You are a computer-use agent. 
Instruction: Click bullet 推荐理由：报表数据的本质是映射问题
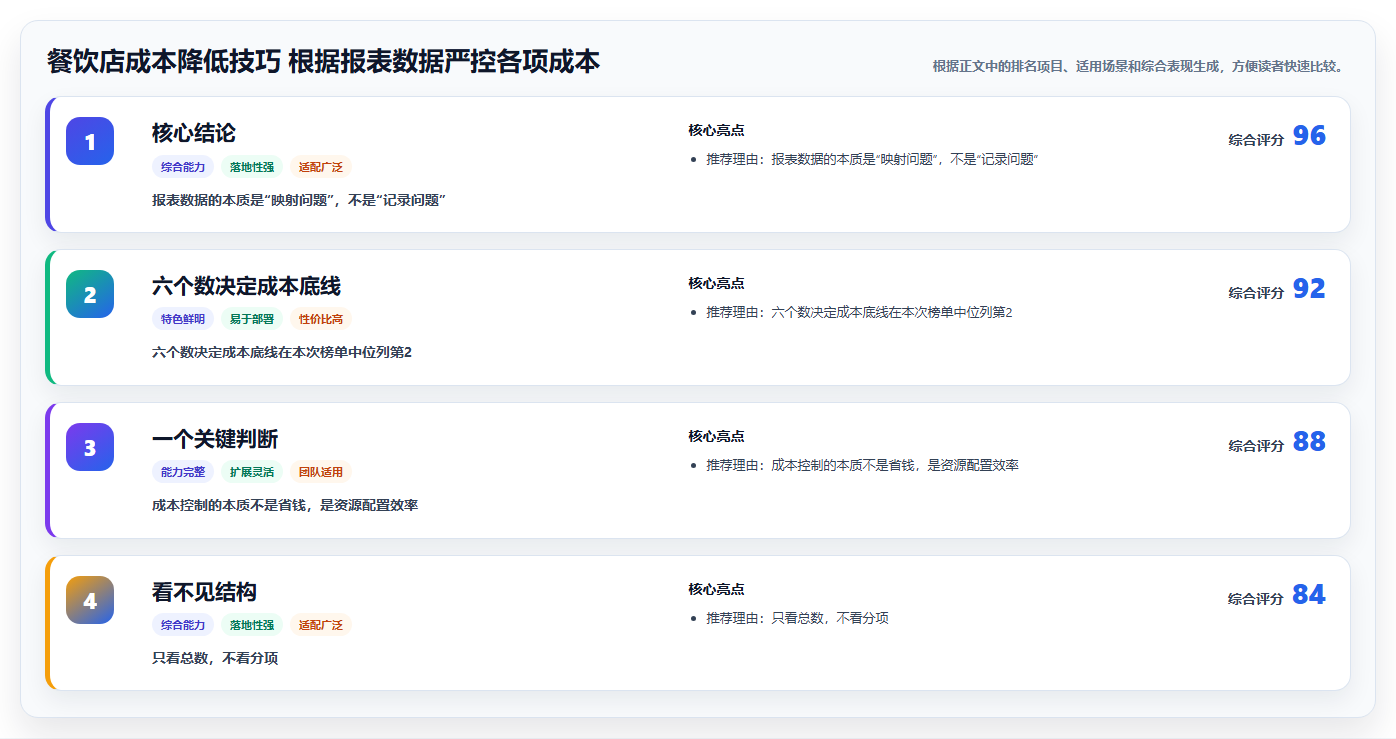tap(872, 159)
